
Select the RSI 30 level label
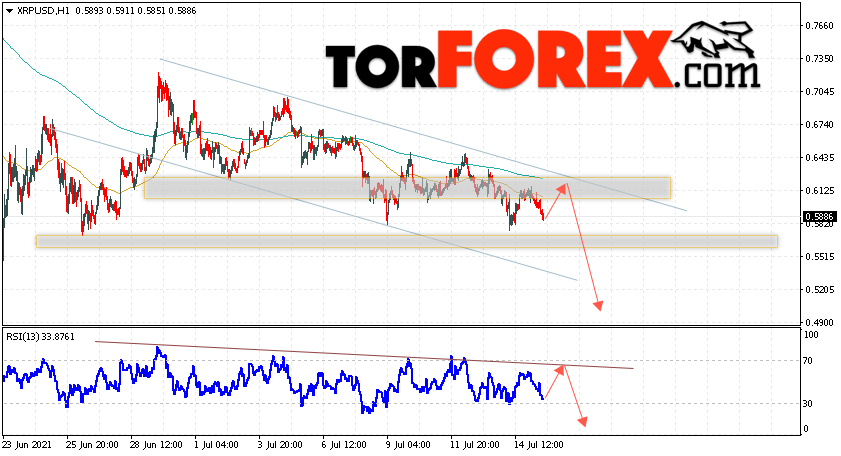tap(808, 403)
